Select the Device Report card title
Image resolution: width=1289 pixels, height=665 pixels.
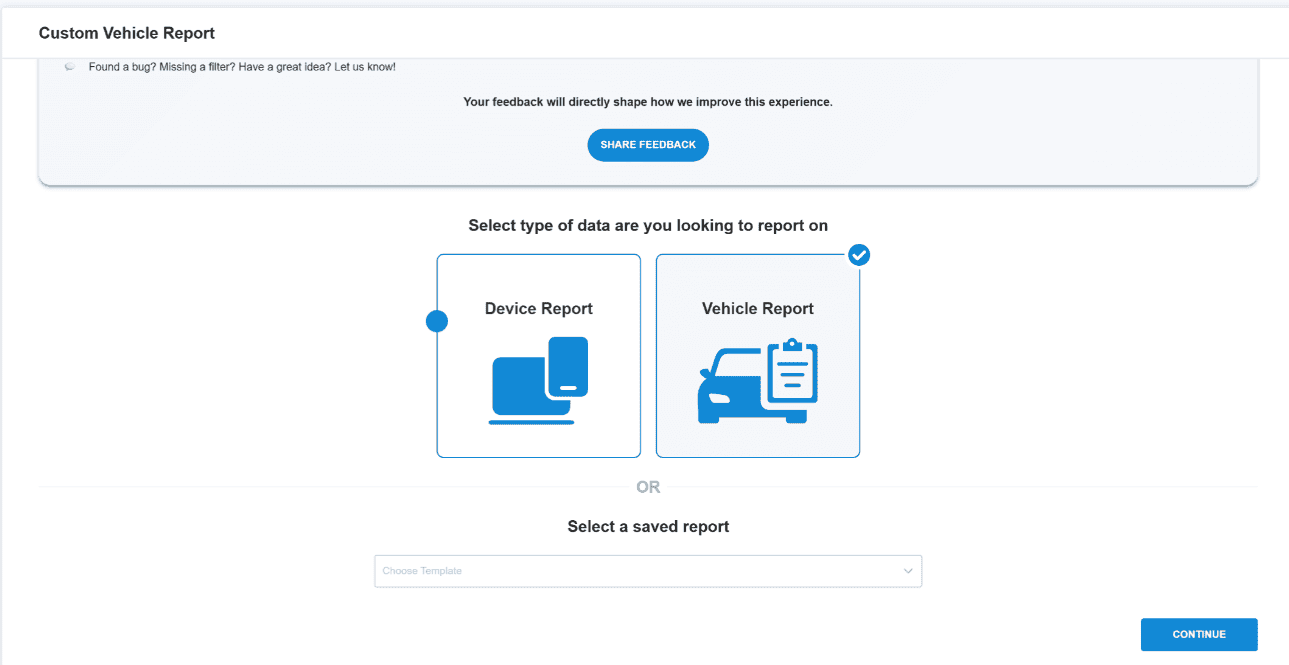point(538,309)
